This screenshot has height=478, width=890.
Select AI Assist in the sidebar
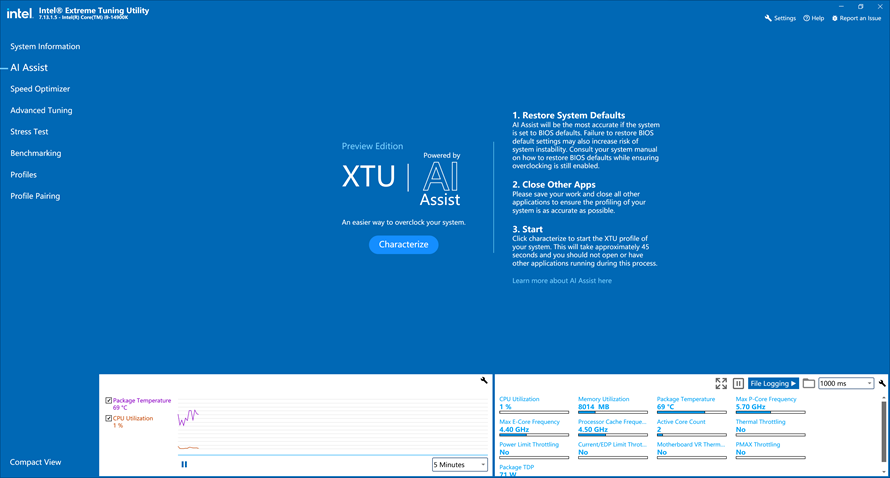click(29, 68)
